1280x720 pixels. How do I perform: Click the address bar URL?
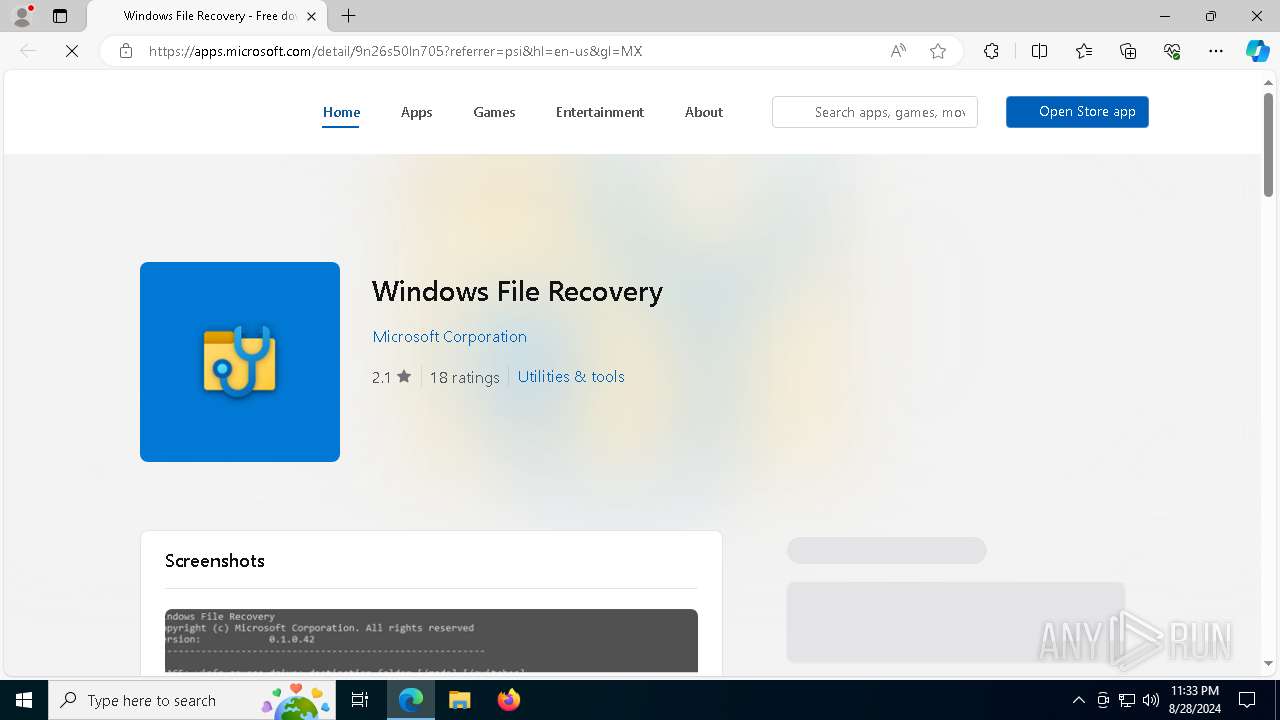[x=395, y=51]
